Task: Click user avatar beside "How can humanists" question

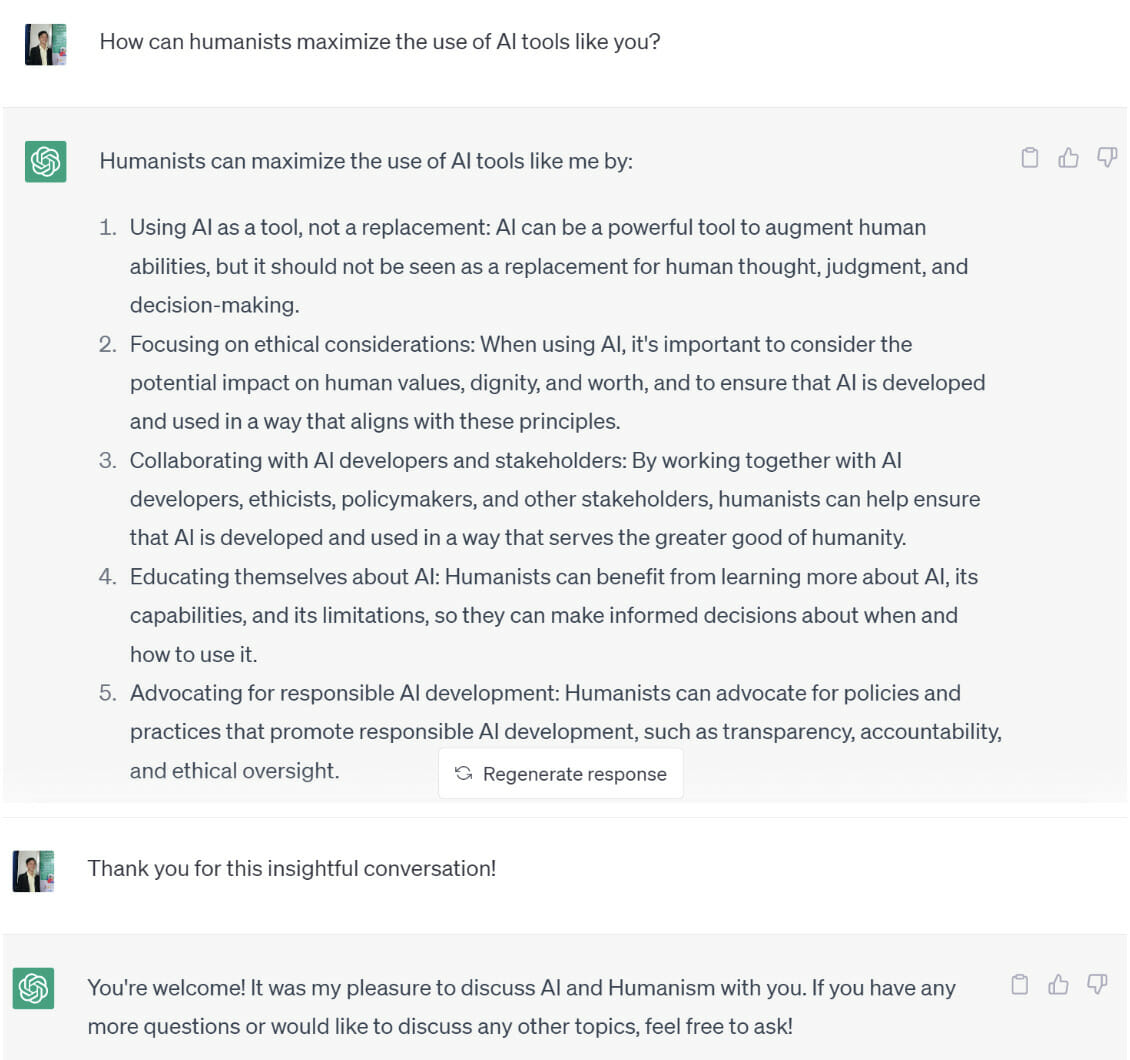Action: click(45, 45)
